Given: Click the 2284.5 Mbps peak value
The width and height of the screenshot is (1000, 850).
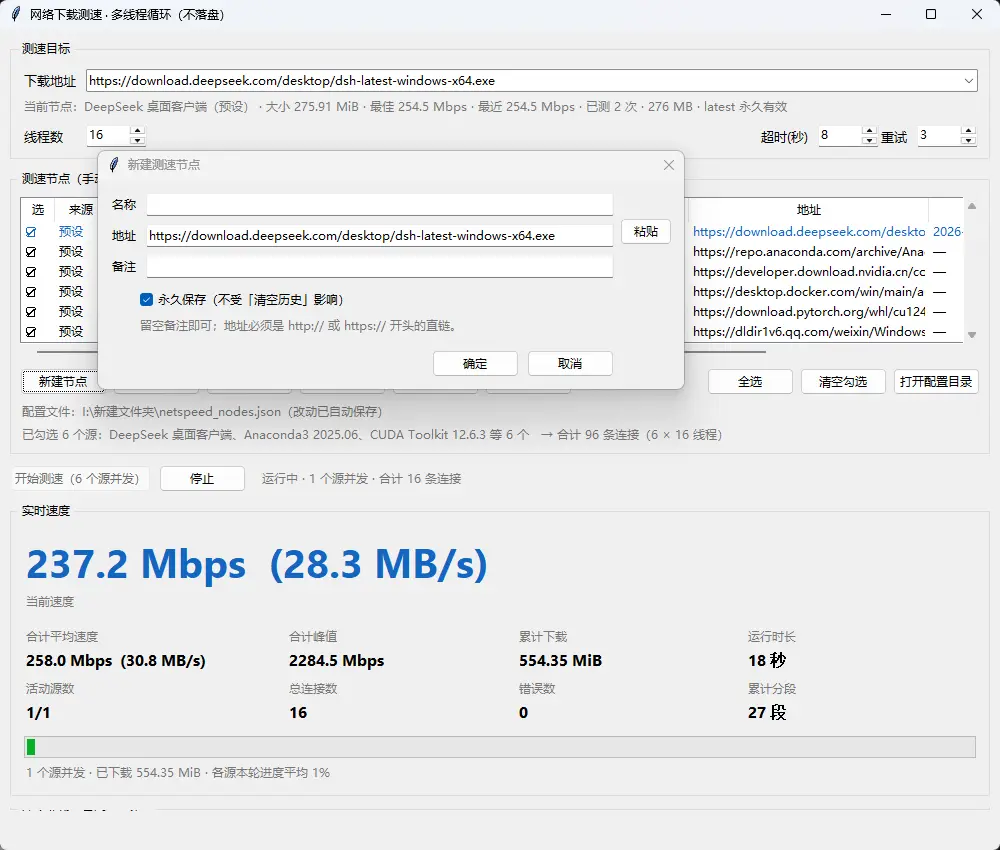Looking at the screenshot, I should click(x=336, y=661).
